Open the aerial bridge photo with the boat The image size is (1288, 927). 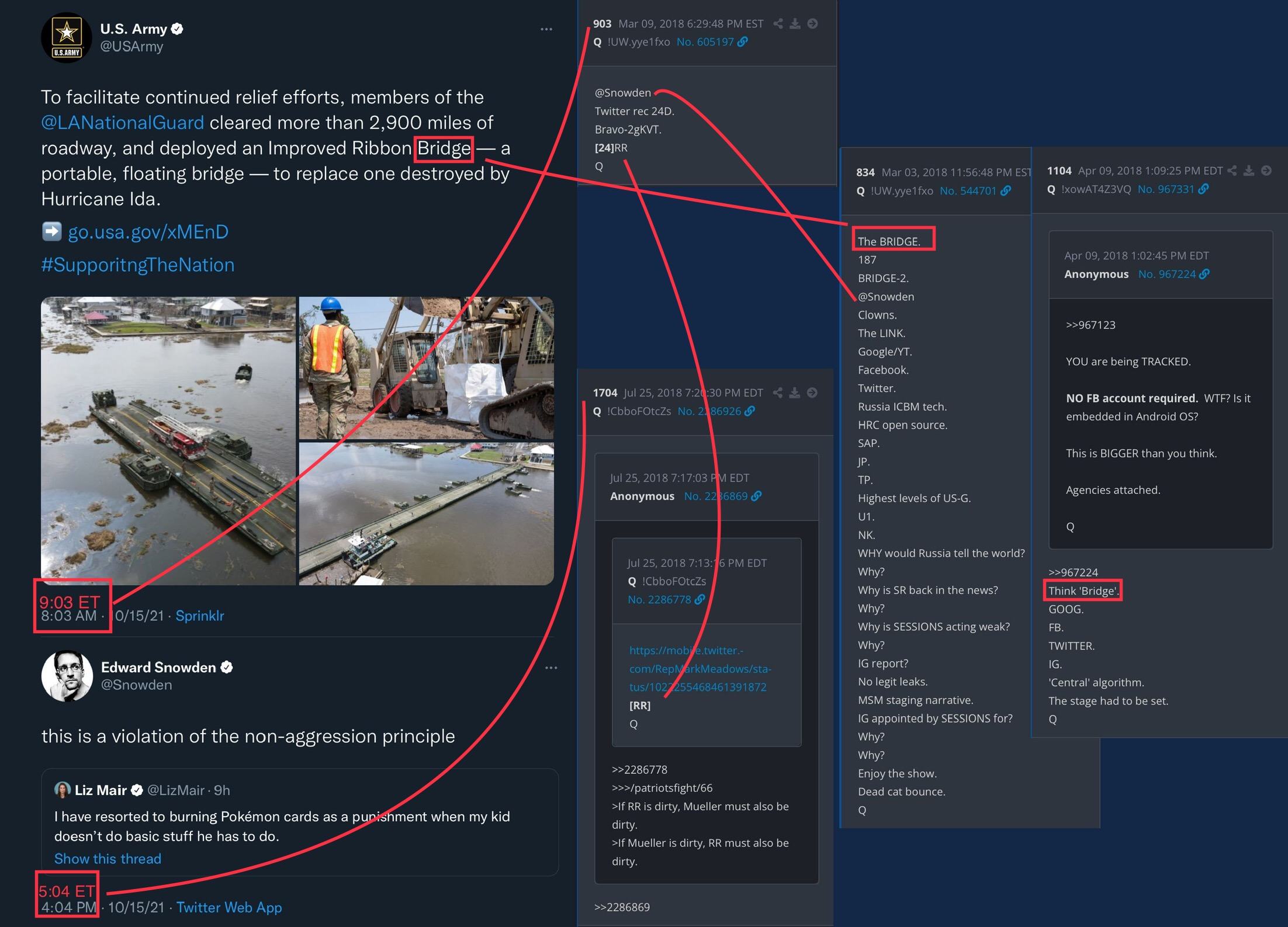(427, 514)
